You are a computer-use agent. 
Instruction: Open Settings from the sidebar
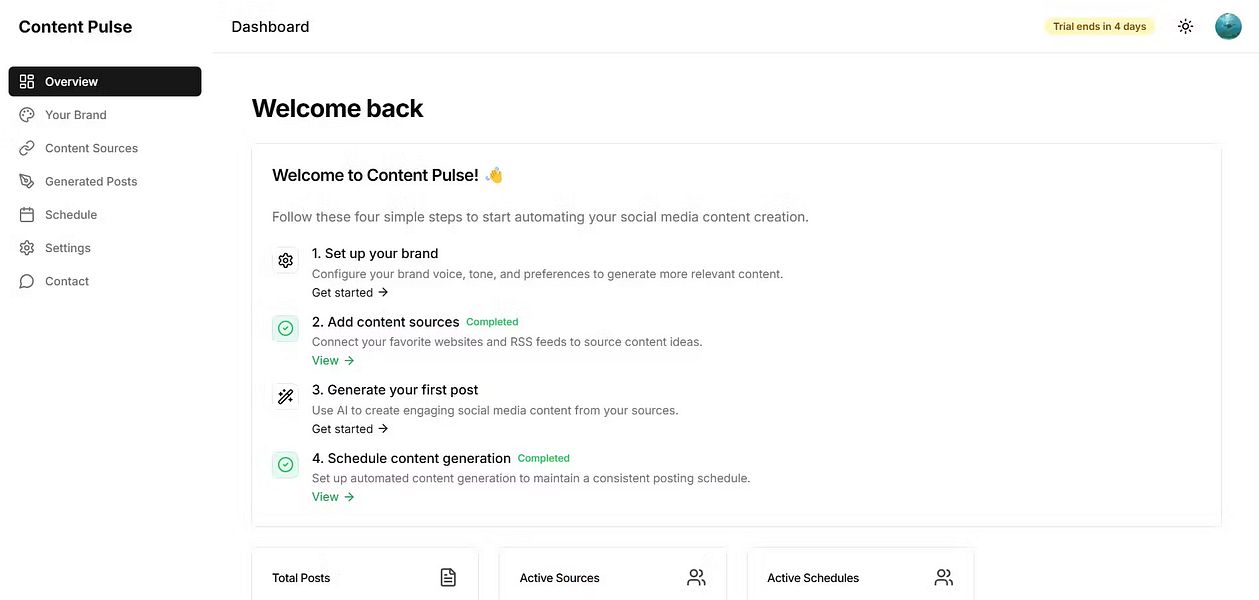pos(67,247)
